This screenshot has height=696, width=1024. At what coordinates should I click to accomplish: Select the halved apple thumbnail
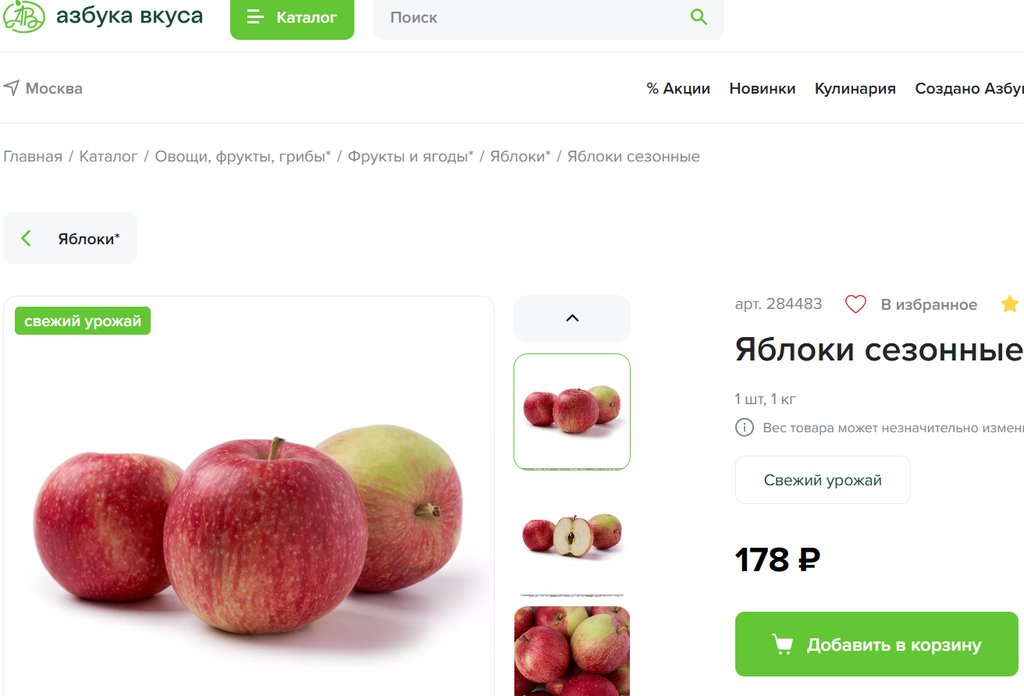coord(572,535)
